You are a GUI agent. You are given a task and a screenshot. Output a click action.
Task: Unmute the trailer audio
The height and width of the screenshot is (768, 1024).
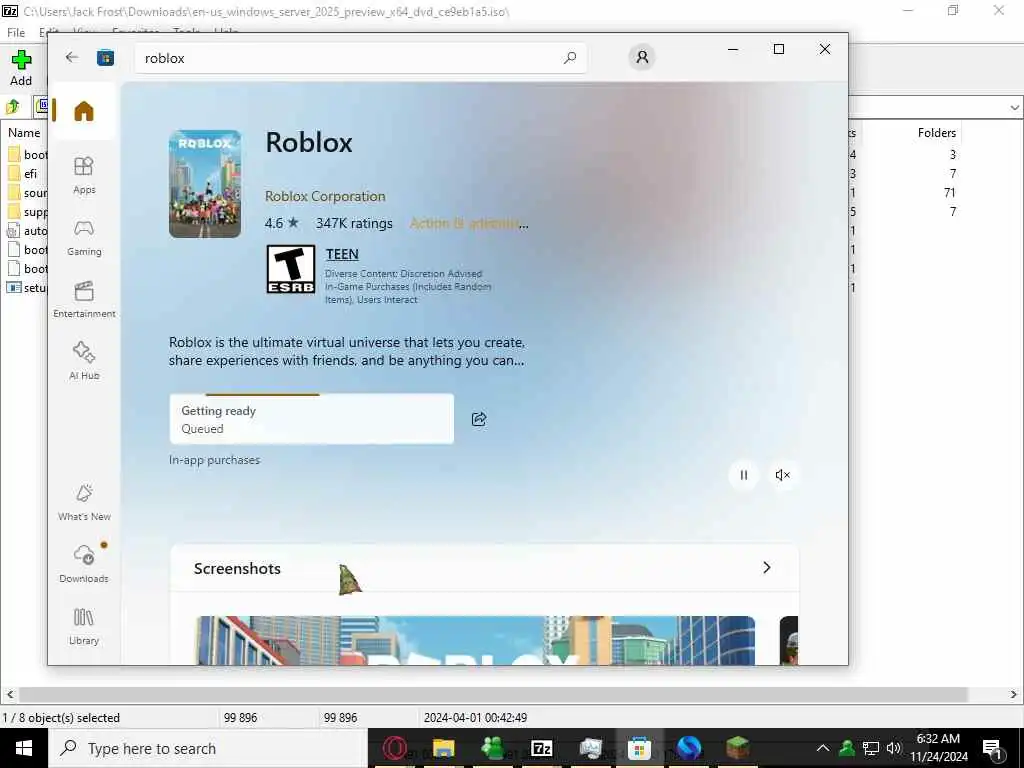(x=782, y=475)
